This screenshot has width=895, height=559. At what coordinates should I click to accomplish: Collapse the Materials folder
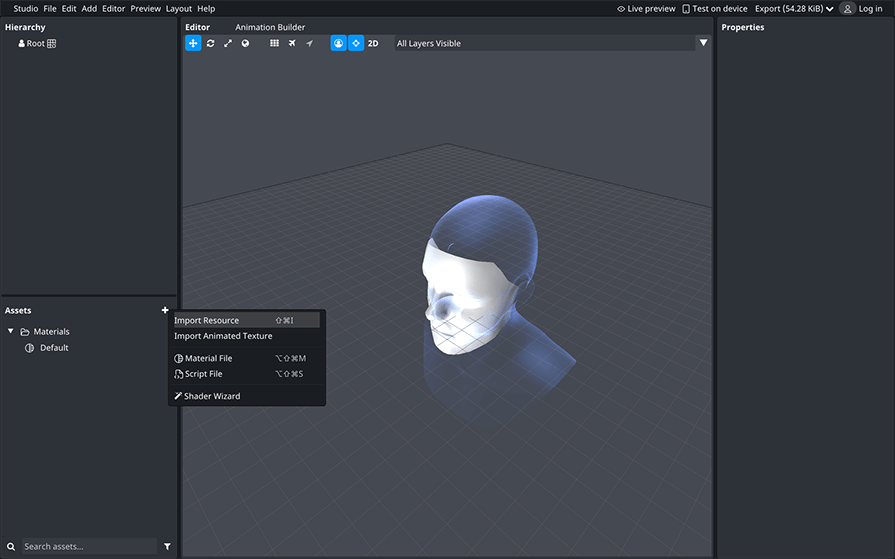[11, 332]
